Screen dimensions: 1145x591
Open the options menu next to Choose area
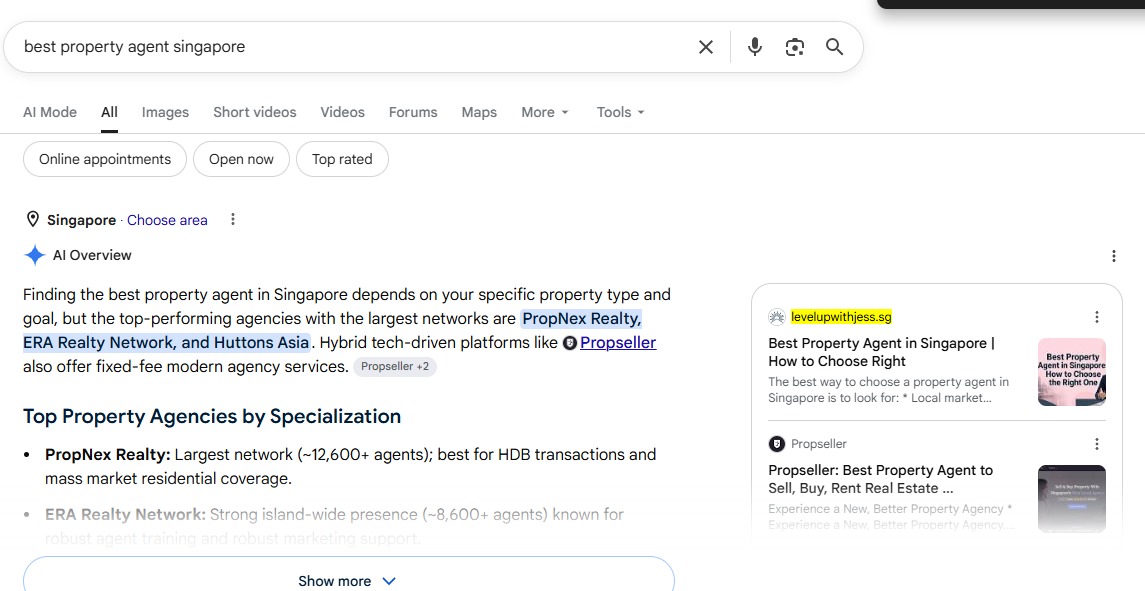(x=233, y=219)
